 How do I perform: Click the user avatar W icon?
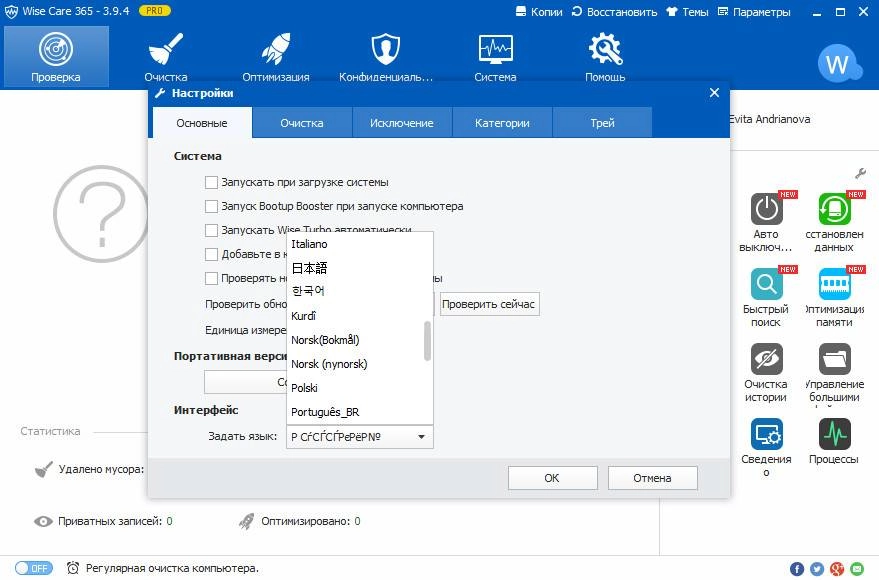pyautogui.click(x=839, y=64)
